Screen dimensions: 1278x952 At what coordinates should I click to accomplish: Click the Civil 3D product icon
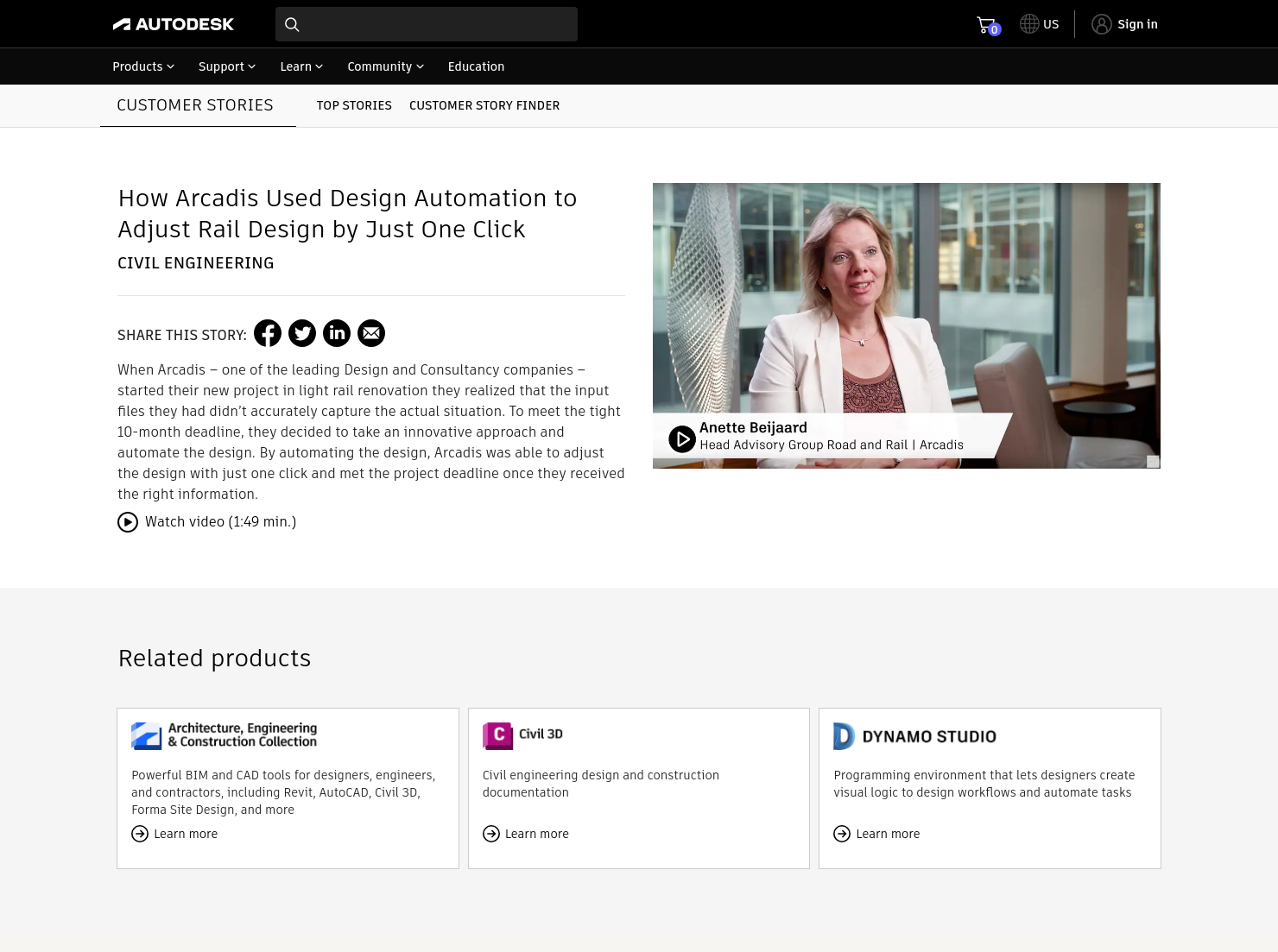click(x=497, y=735)
